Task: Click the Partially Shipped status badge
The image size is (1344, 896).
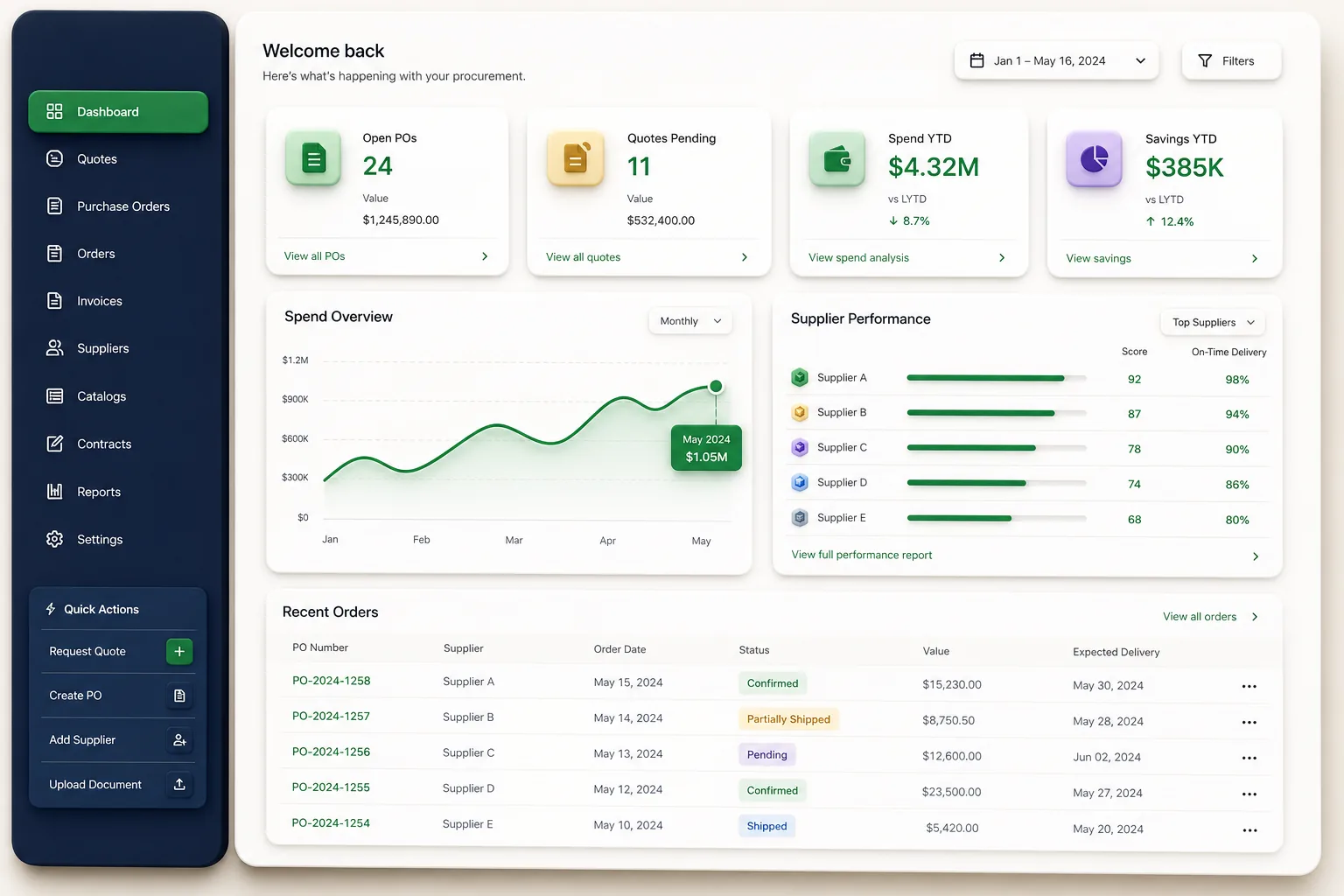Action: pyautogui.click(x=788, y=719)
